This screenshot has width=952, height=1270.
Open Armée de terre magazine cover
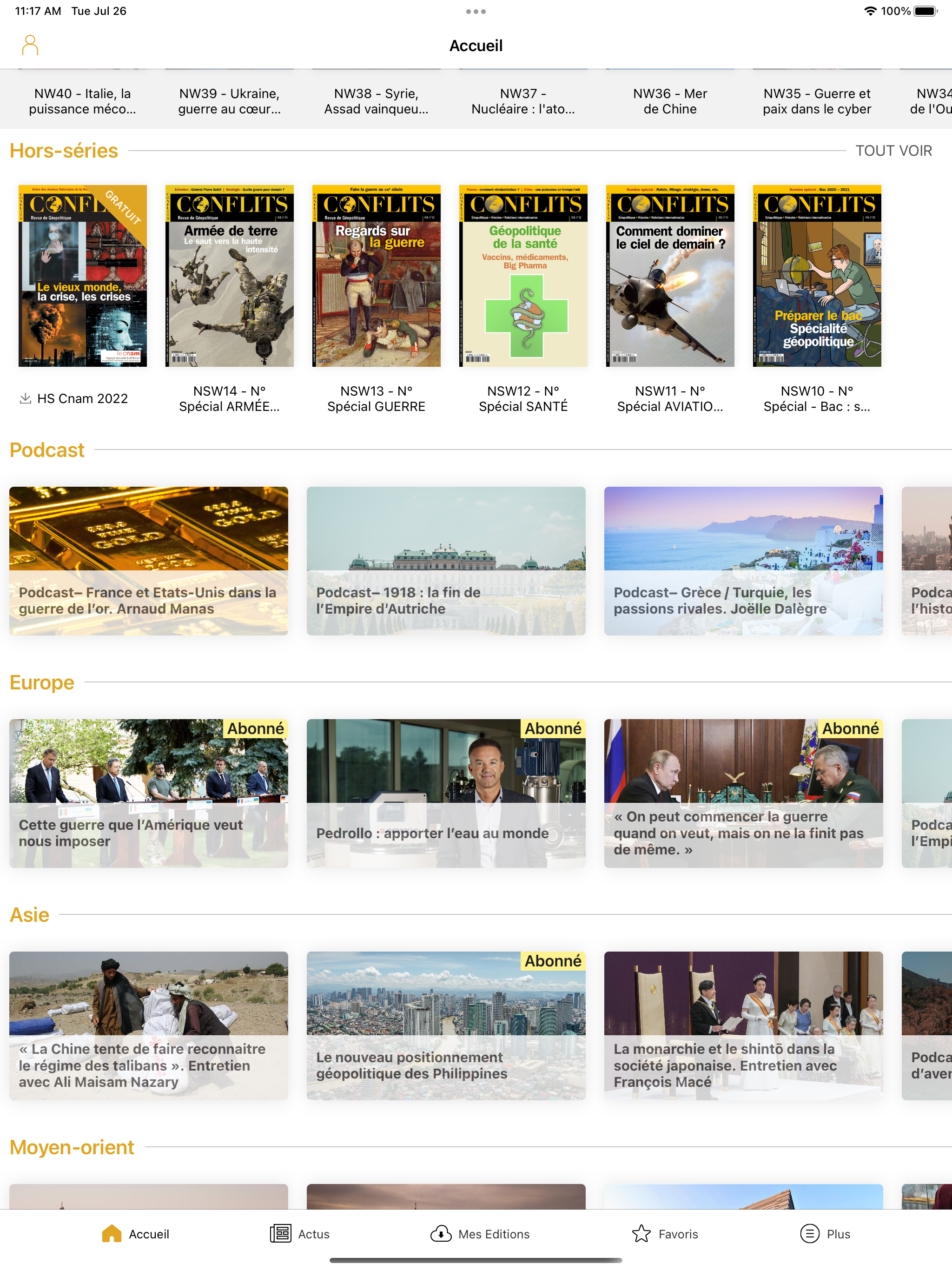point(229,276)
